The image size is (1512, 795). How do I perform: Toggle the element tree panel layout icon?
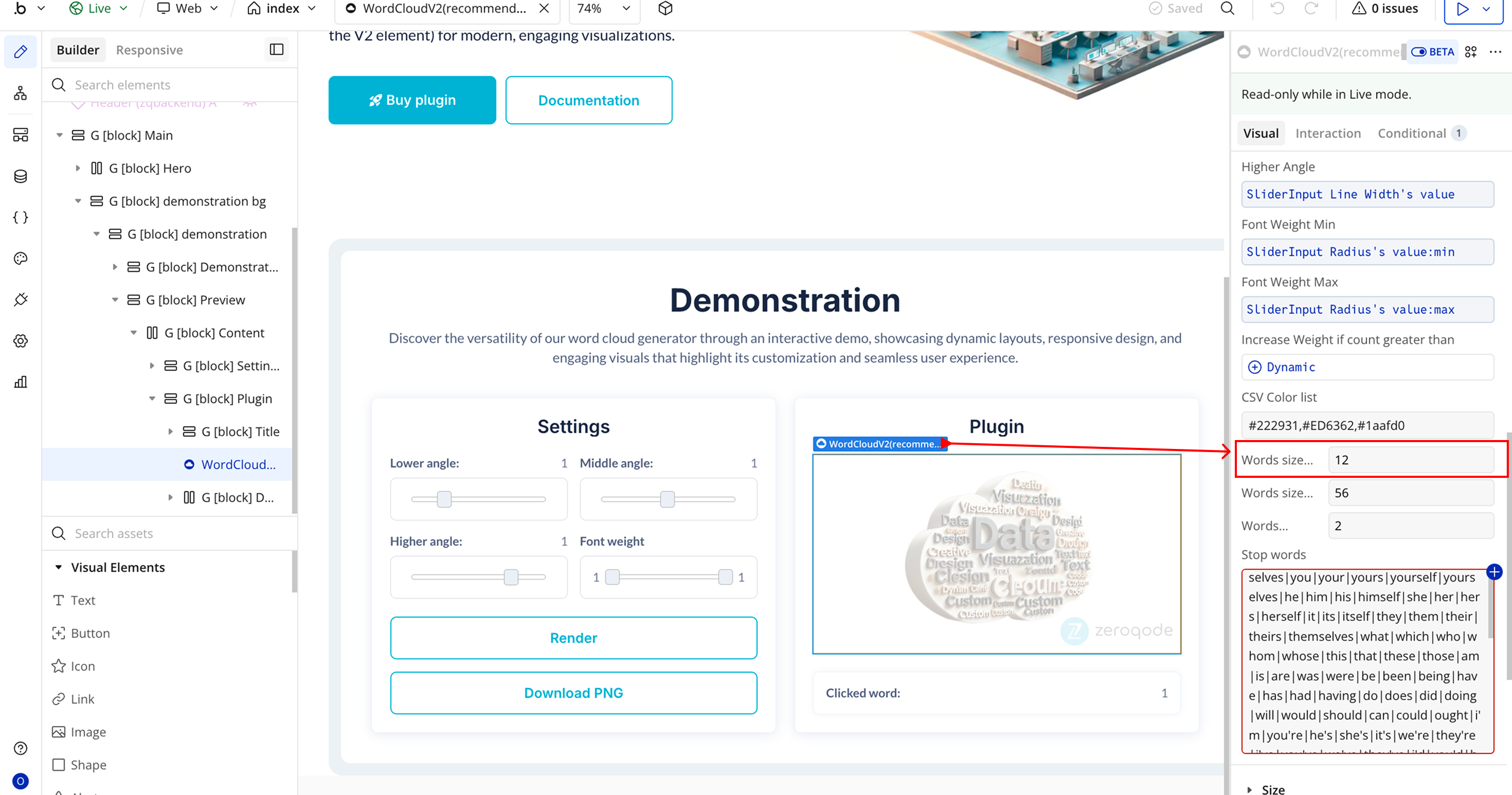point(277,50)
